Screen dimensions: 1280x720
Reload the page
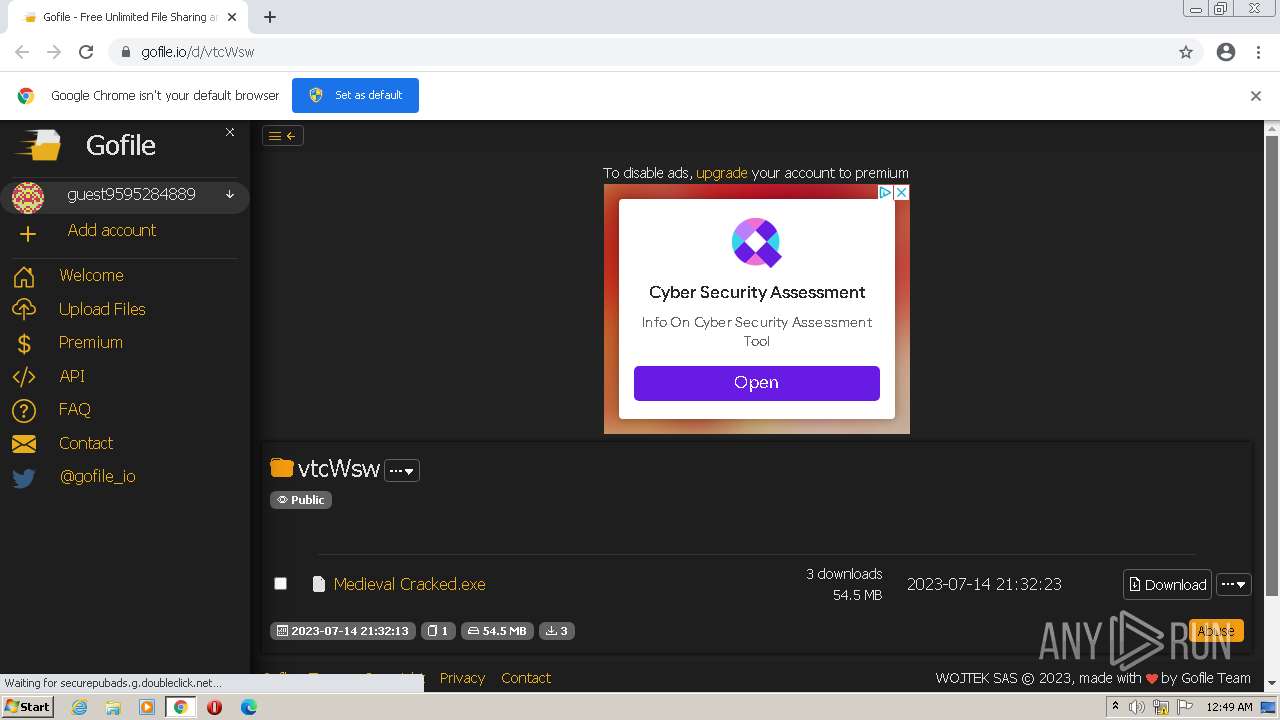click(x=86, y=52)
